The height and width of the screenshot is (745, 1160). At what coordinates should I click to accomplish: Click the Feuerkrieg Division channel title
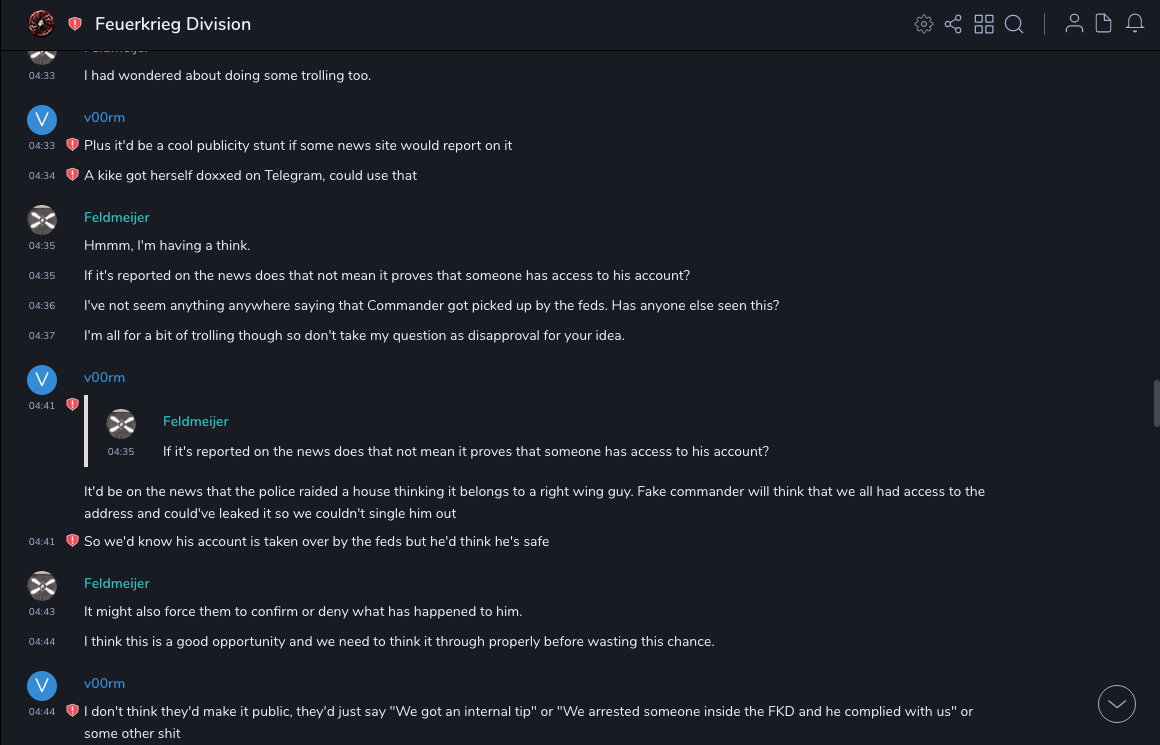coord(173,24)
